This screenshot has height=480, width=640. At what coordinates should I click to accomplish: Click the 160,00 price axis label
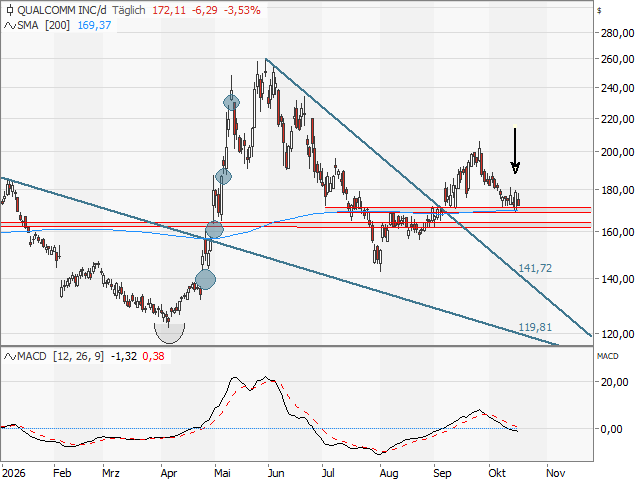[618, 231]
